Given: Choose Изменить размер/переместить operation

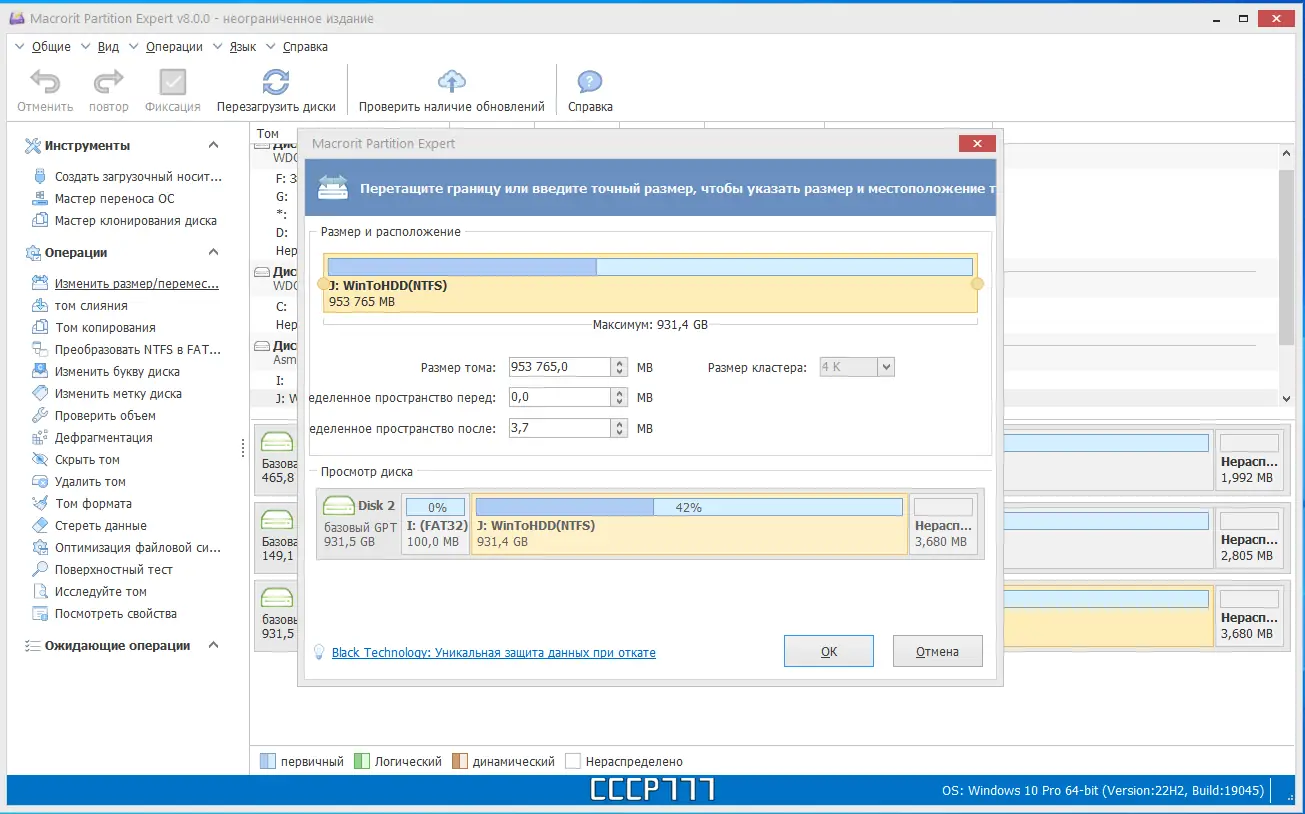Looking at the screenshot, I should pyautogui.click(x=136, y=284).
